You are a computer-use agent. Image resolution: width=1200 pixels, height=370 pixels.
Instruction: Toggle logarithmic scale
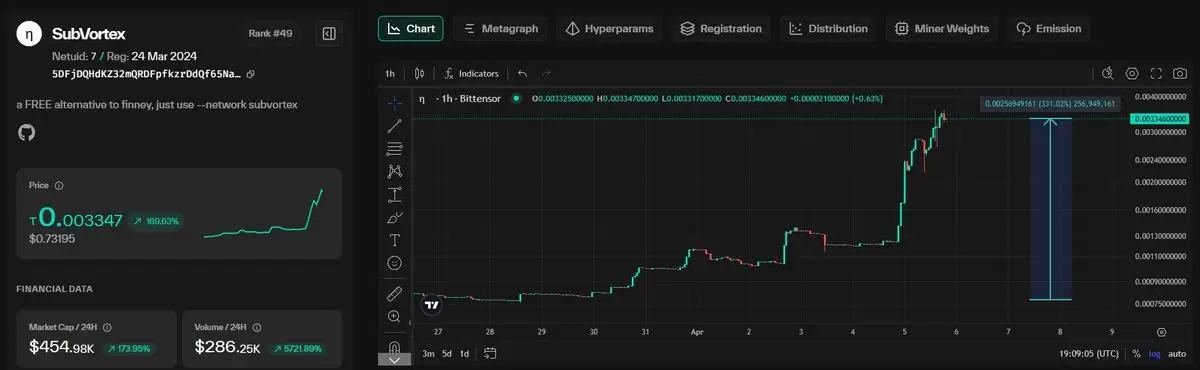pyautogui.click(x=1154, y=353)
